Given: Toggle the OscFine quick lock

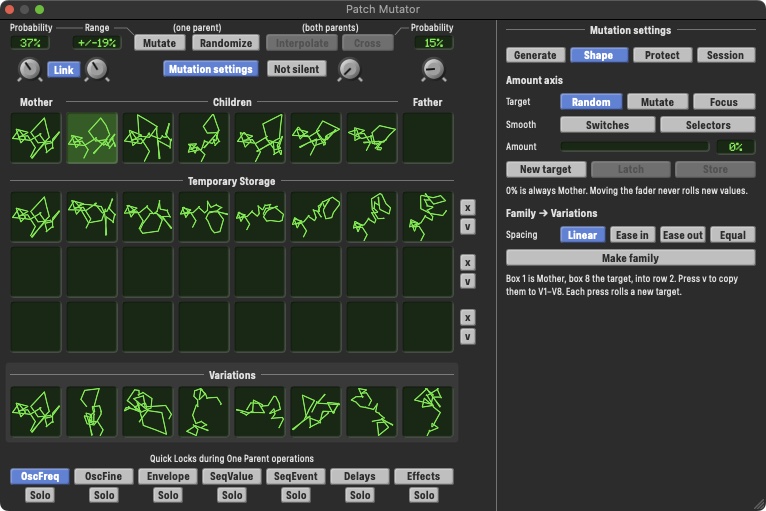Looking at the screenshot, I should (x=104, y=476).
